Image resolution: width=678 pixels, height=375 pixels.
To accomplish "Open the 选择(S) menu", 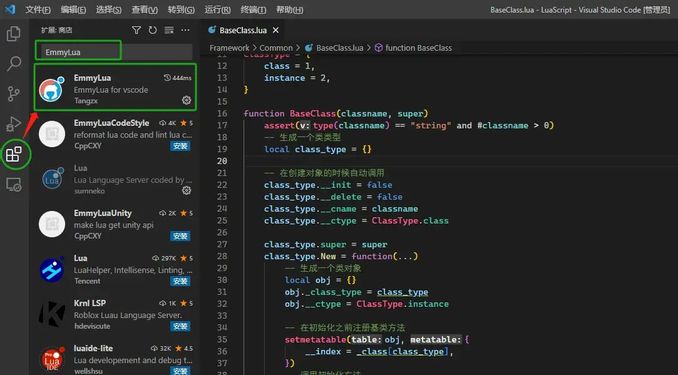I will click(109, 10).
